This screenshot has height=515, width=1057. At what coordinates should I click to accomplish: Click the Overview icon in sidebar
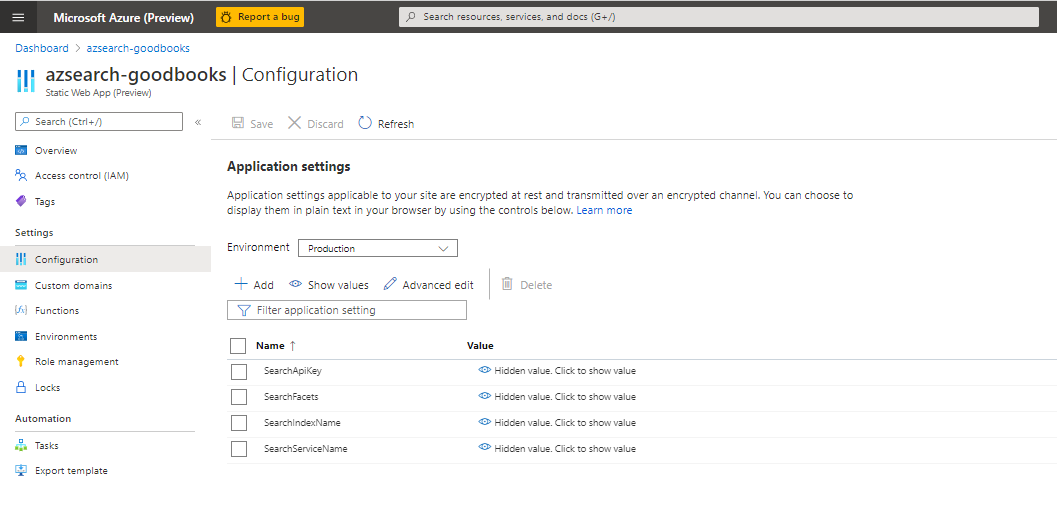click(21, 150)
